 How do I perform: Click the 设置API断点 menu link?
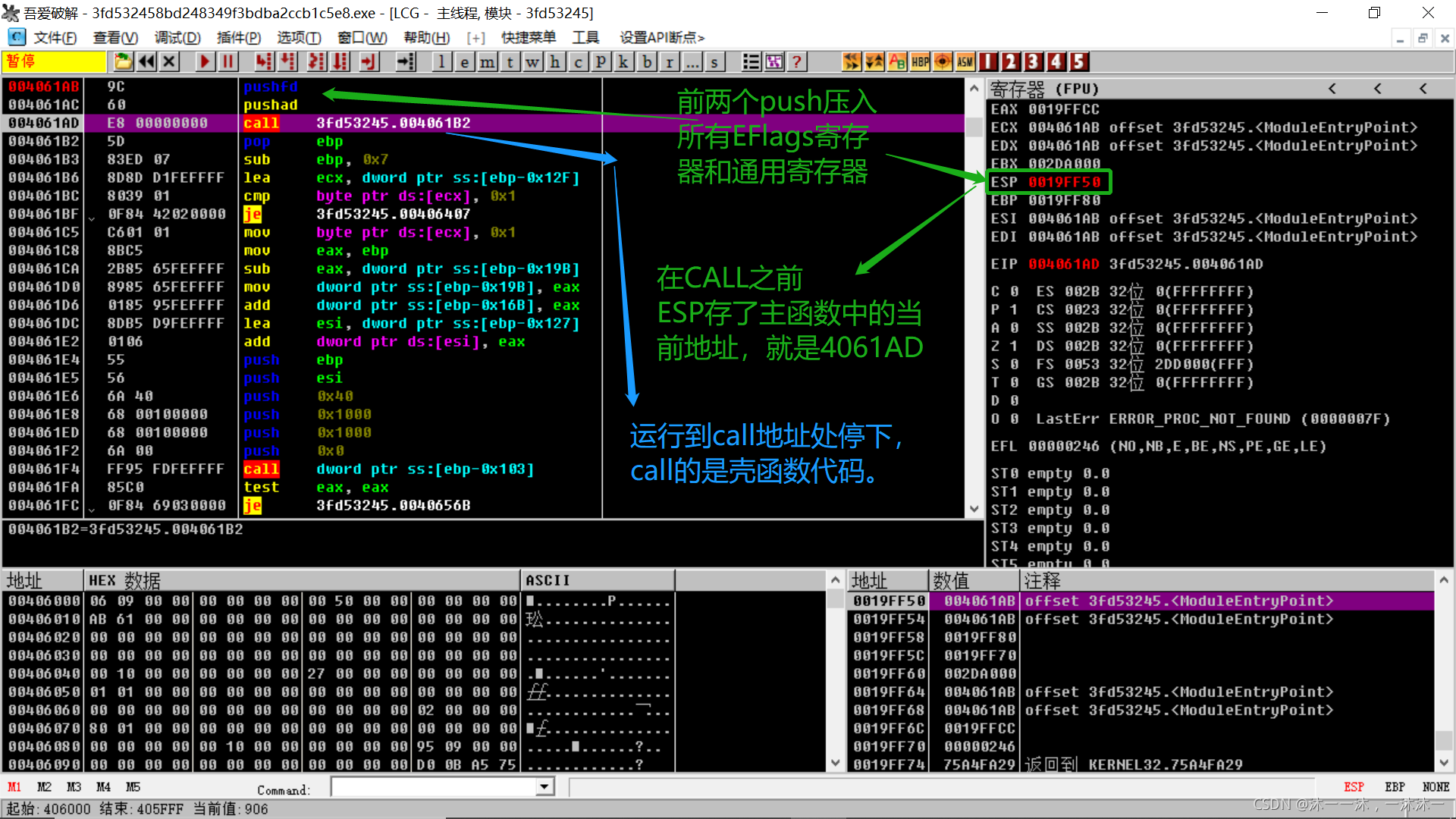pyautogui.click(x=661, y=37)
